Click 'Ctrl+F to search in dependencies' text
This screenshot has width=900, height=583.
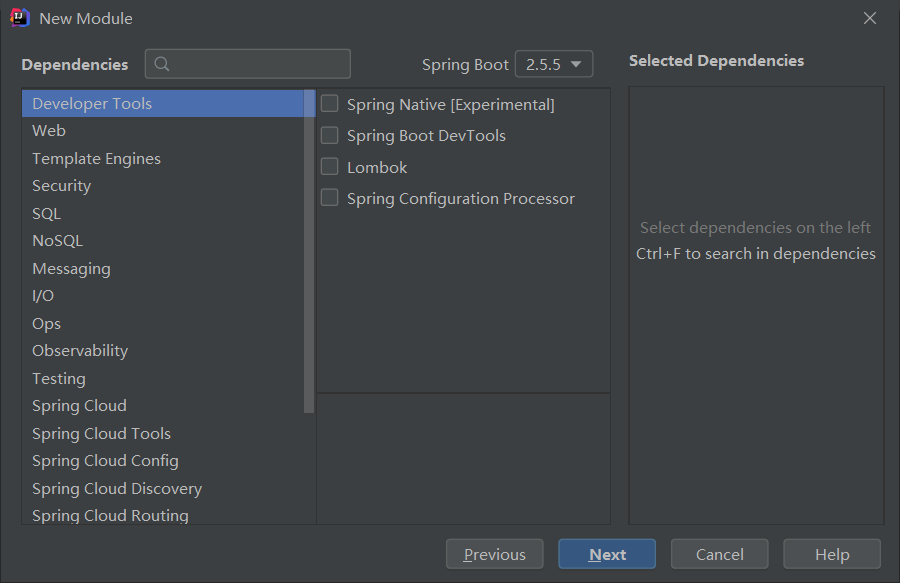pyautogui.click(x=755, y=254)
